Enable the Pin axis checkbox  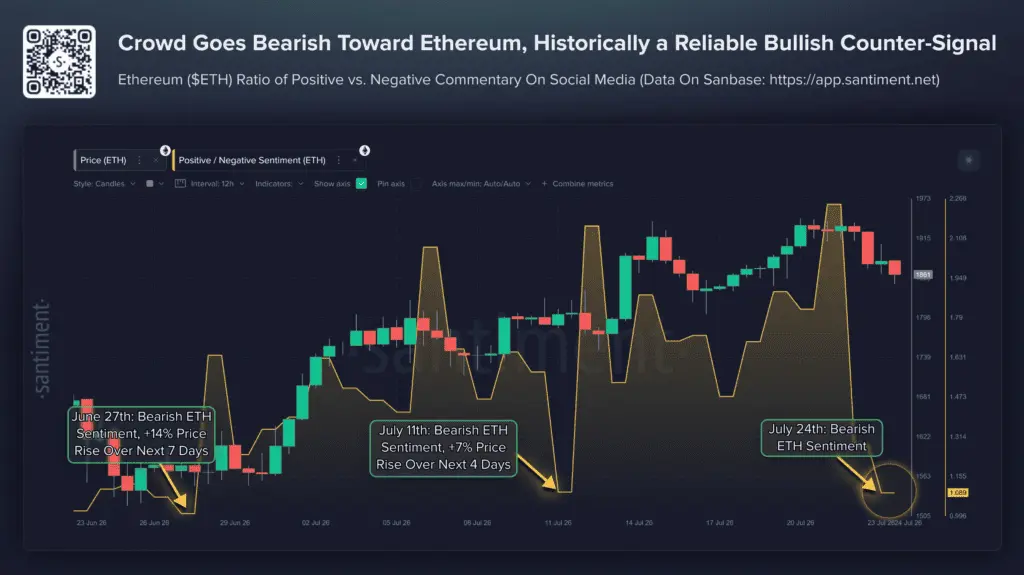point(417,184)
